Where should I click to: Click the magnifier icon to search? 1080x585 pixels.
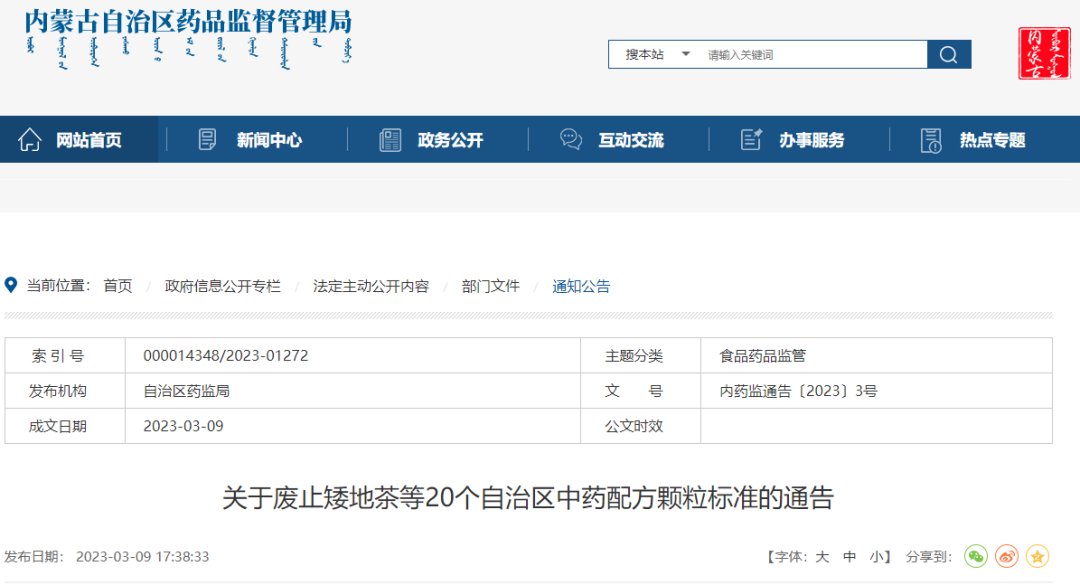click(947, 54)
